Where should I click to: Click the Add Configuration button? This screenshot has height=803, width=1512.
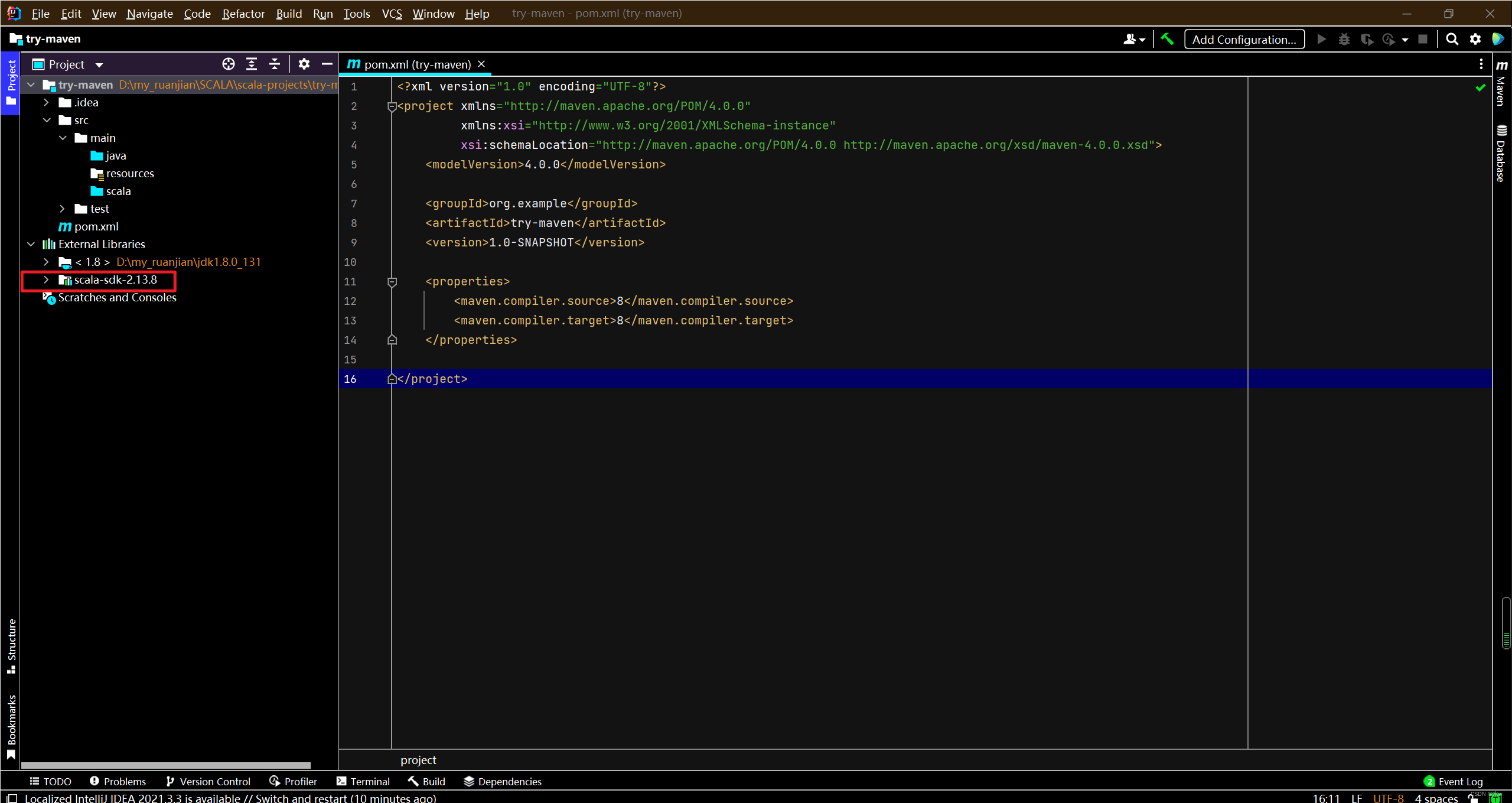[x=1244, y=40]
